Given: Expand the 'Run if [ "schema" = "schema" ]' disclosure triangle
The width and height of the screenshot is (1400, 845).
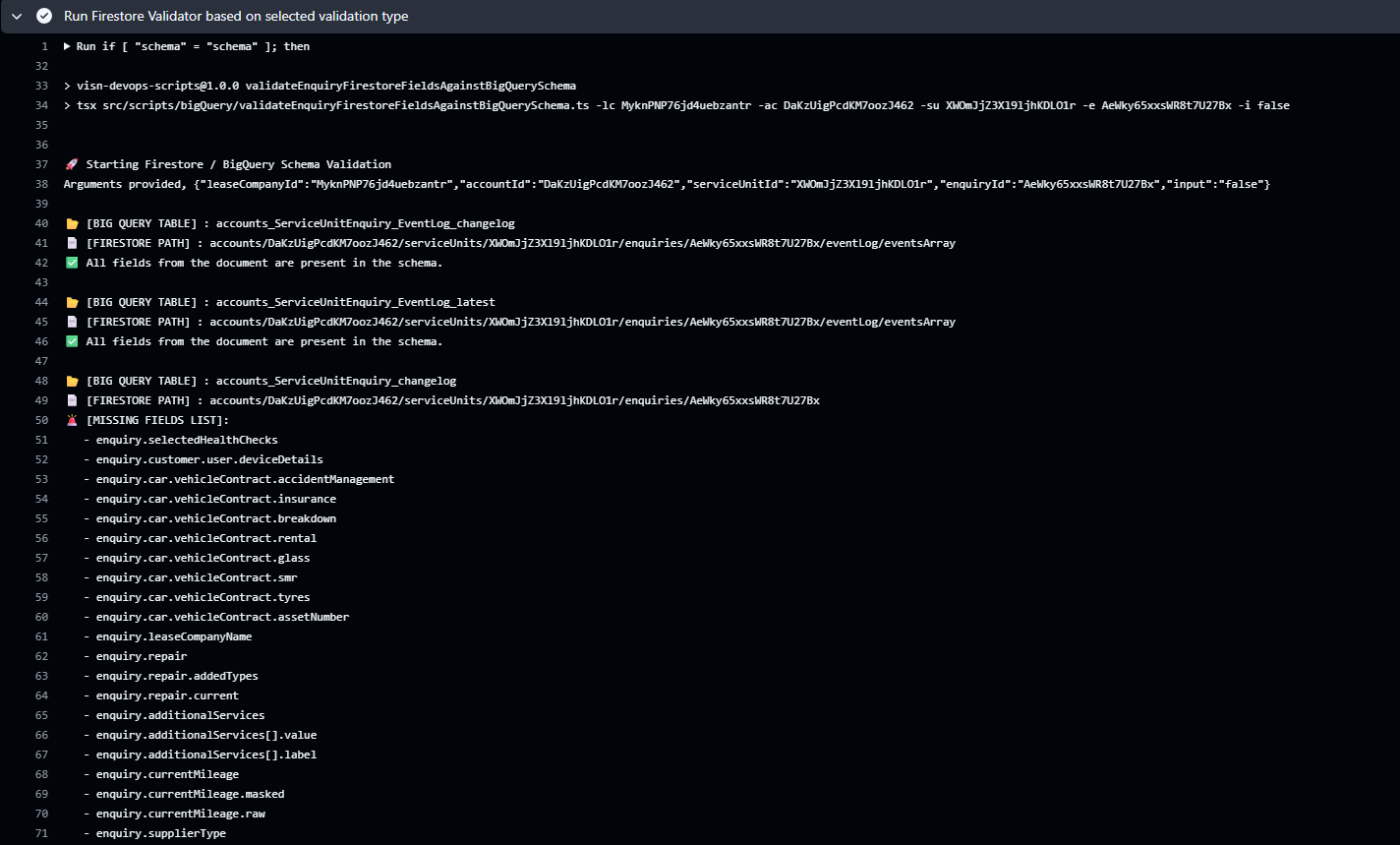Looking at the screenshot, I should click(x=67, y=46).
